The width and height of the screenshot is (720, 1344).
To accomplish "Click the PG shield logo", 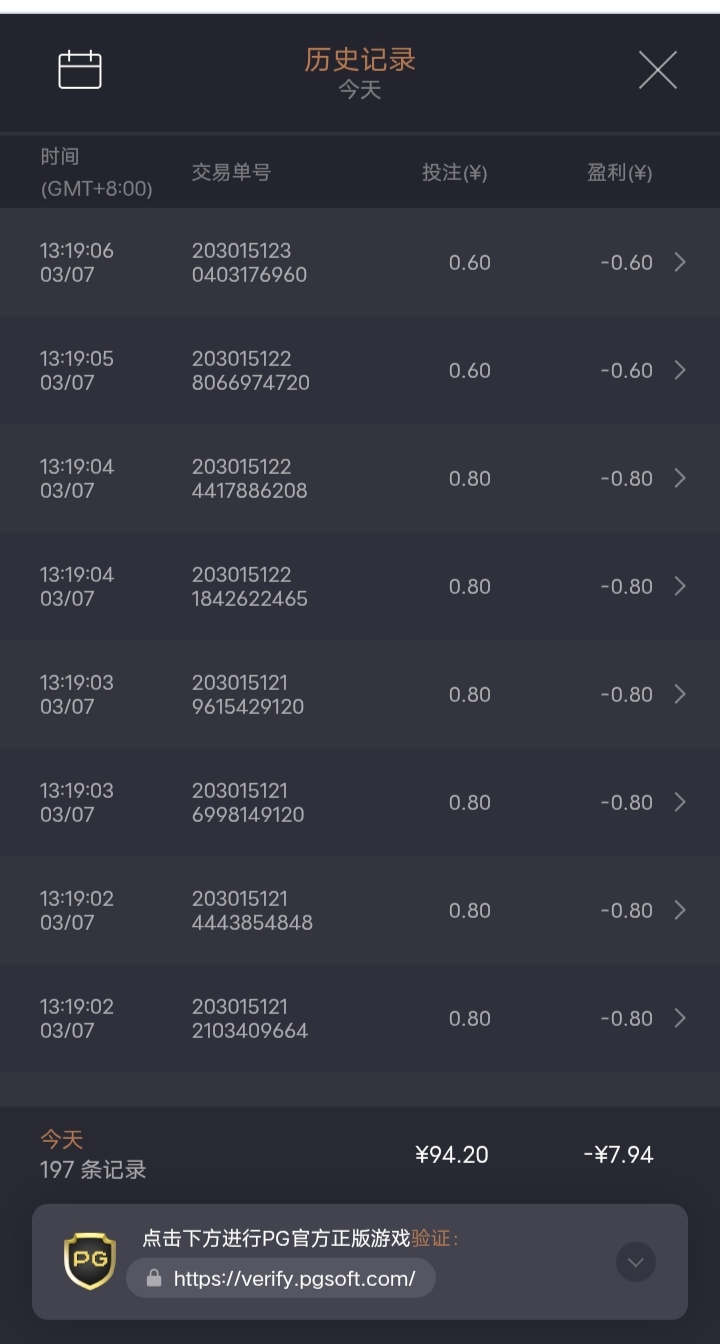I will [x=90, y=1260].
